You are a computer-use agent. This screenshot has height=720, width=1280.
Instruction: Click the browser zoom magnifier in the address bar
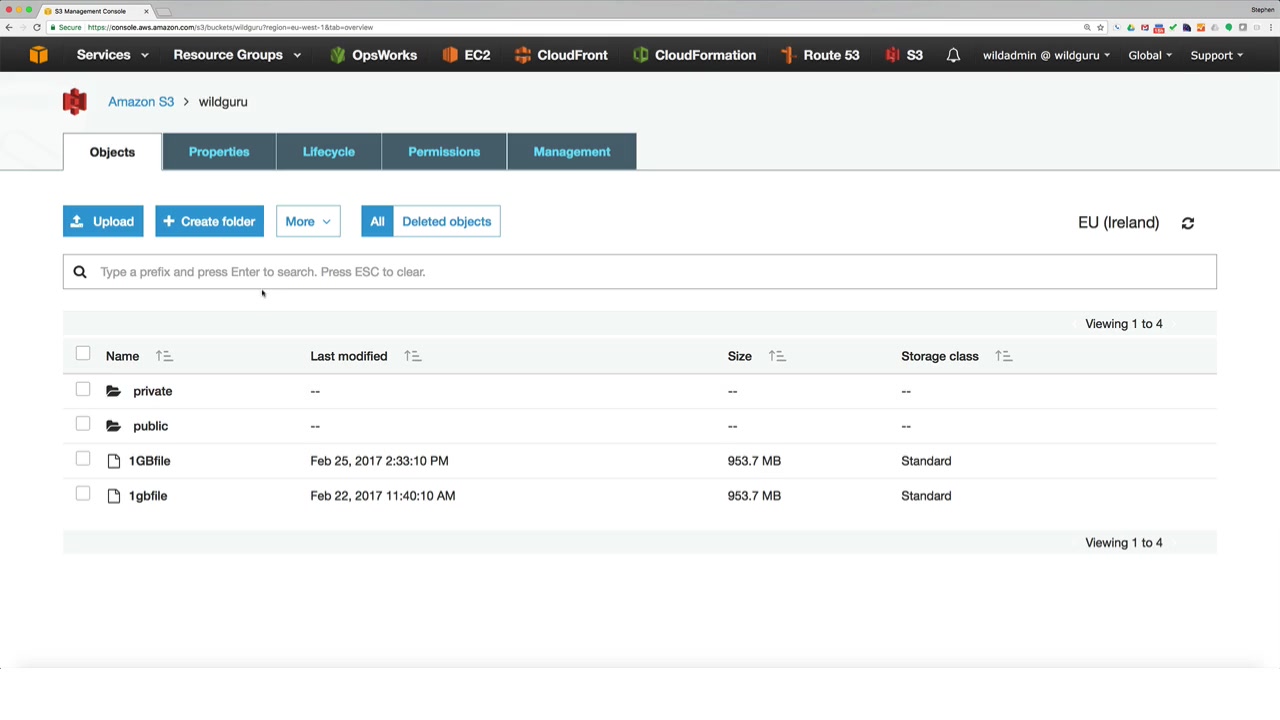pos(1087,27)
